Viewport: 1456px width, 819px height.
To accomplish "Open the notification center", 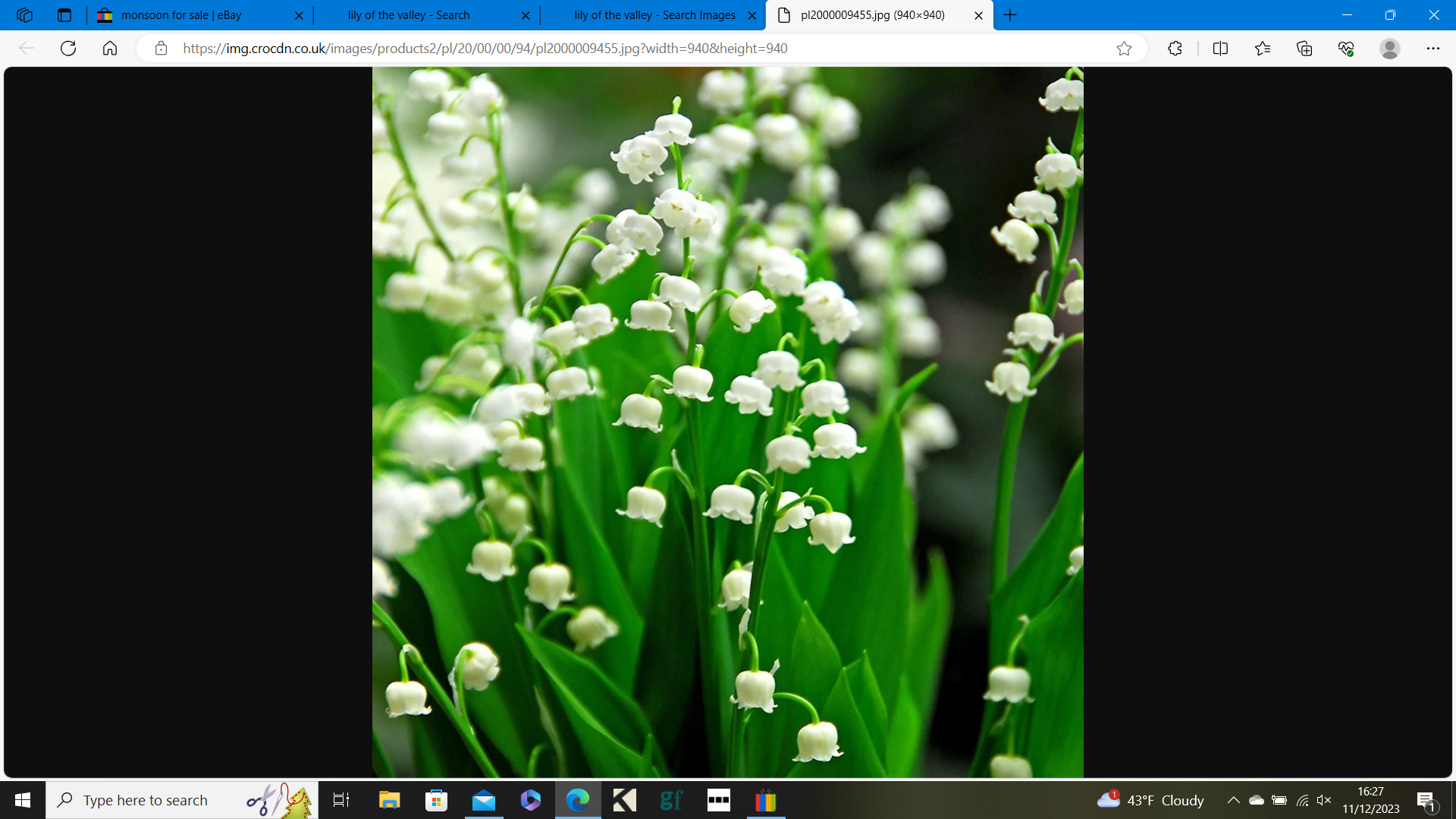I will pos(1426,800).
